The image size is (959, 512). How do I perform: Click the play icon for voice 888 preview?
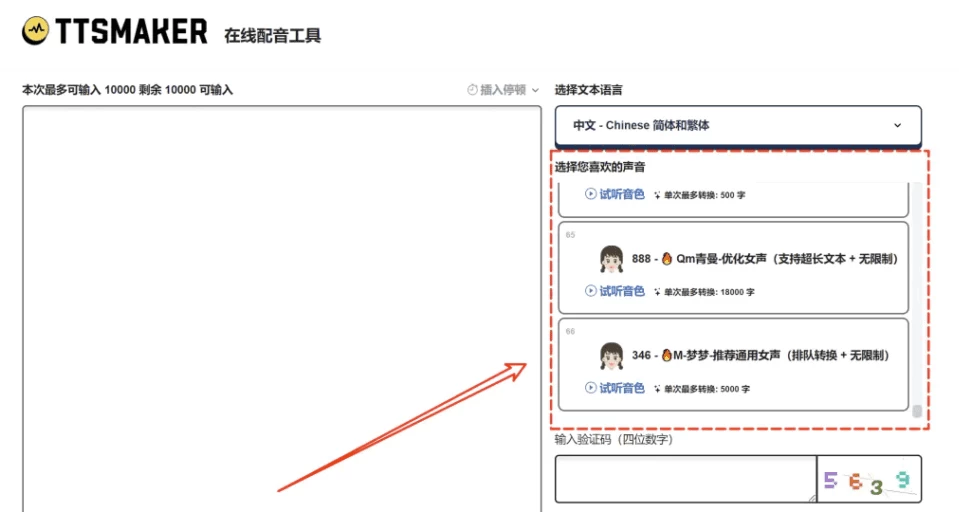[590, 291]
